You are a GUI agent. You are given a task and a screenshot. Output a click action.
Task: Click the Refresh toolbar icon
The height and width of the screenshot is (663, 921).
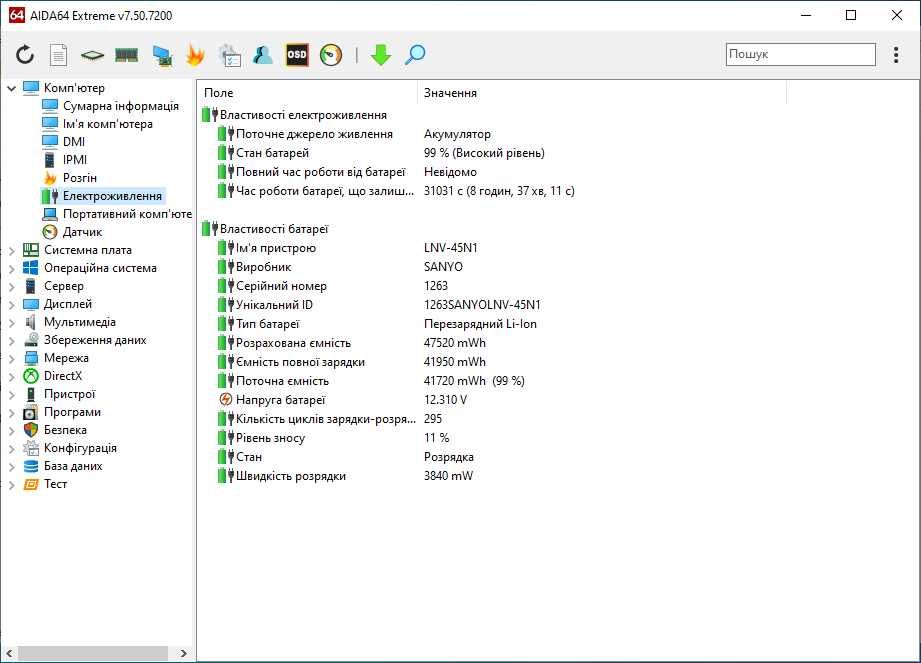click(25, 55)
